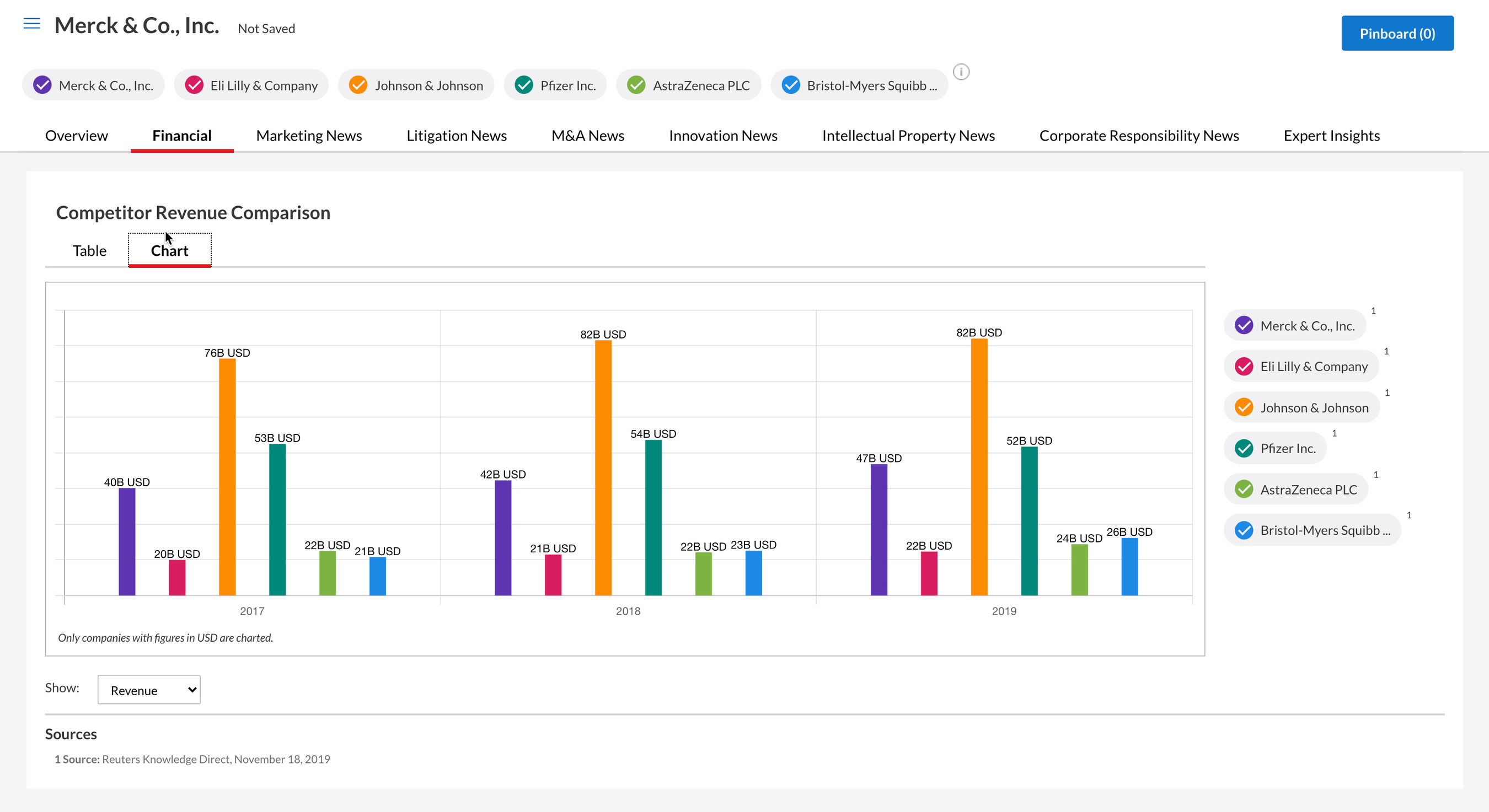Click purple checkmark icon on top Merck chip
The image size is (1489, 812).
pos(42,85)
